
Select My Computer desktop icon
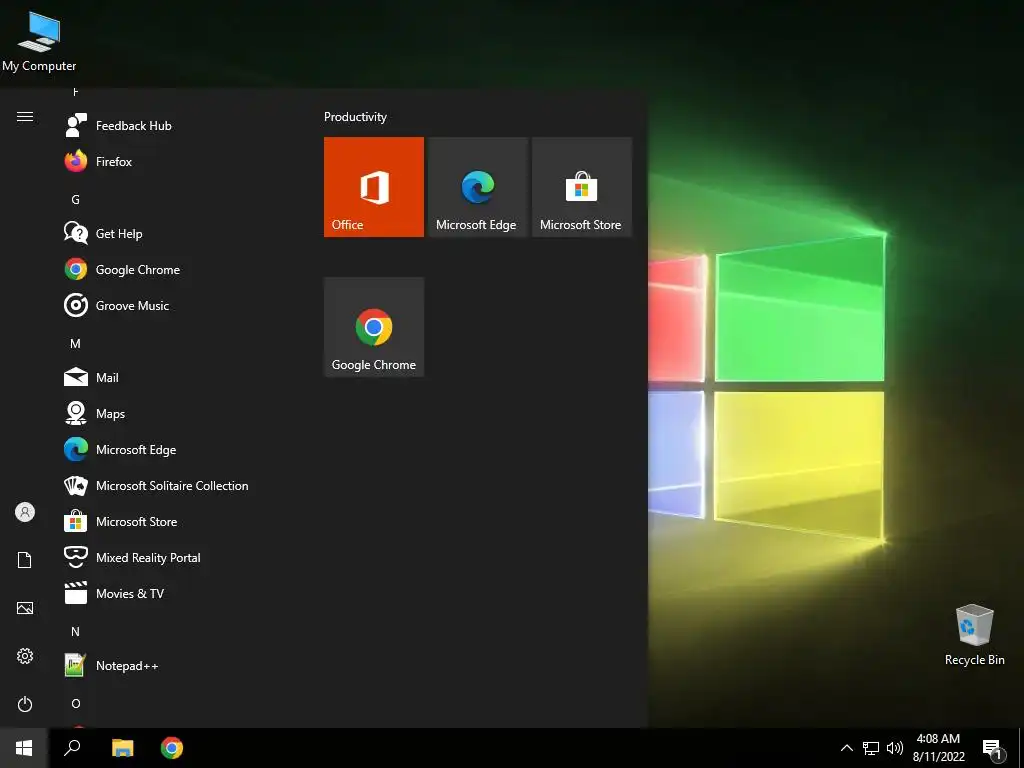click(x=39, y=42)
